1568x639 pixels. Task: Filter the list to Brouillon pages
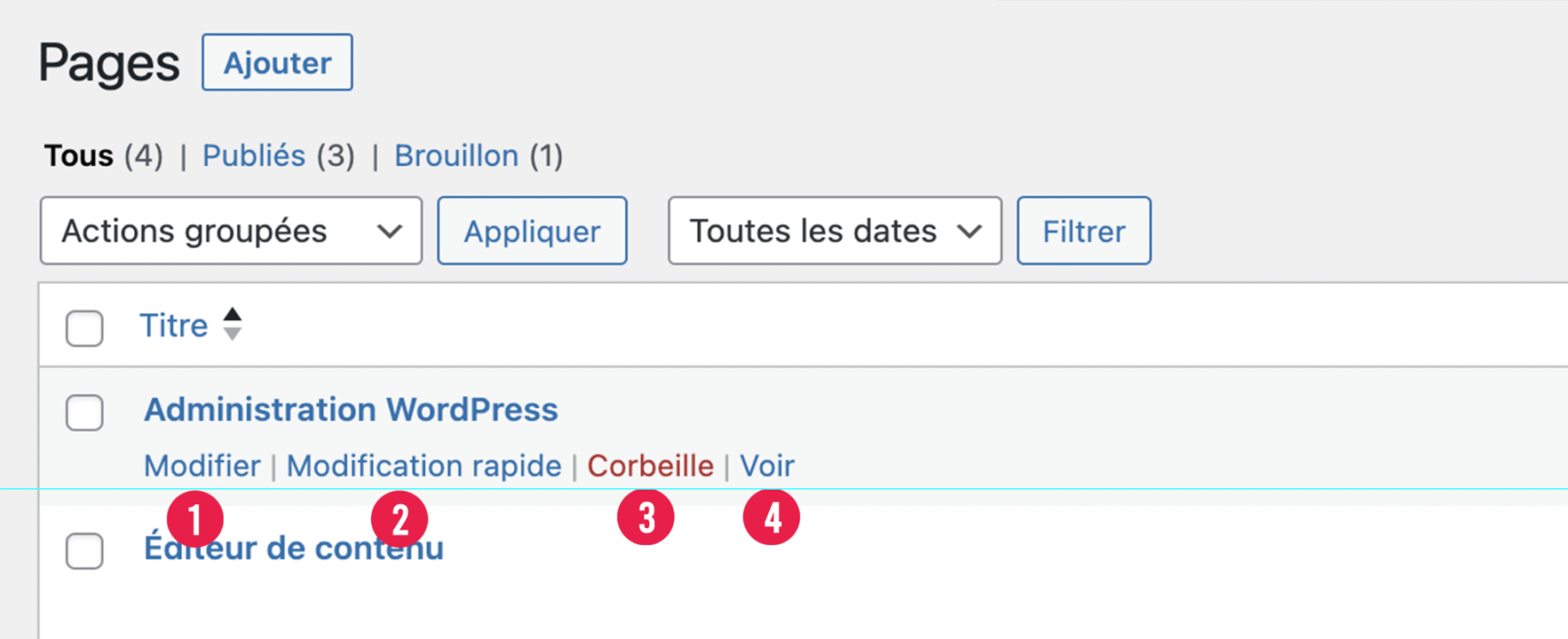point(457,155)
